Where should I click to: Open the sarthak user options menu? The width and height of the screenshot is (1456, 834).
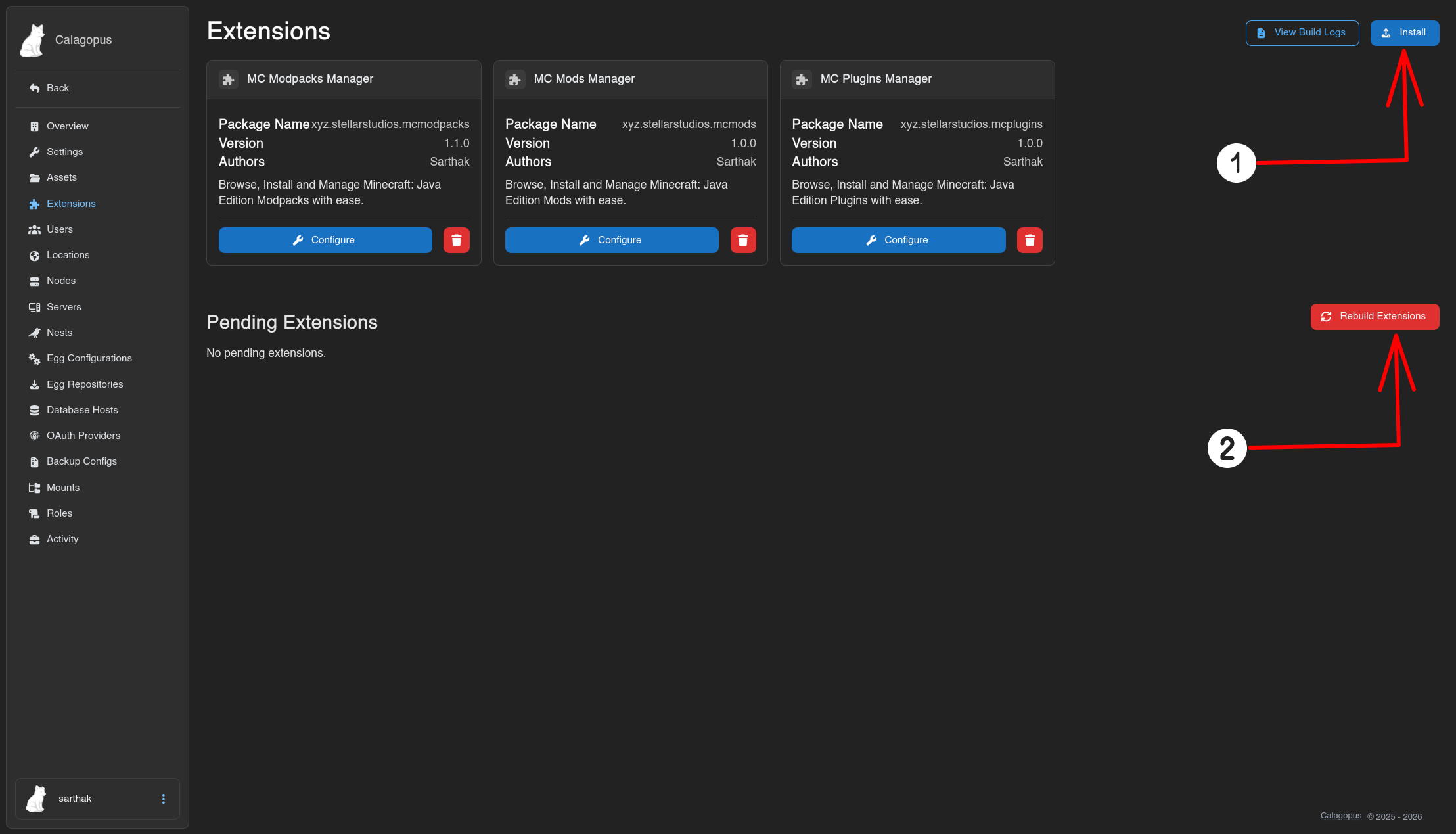(x=164, y=799)
